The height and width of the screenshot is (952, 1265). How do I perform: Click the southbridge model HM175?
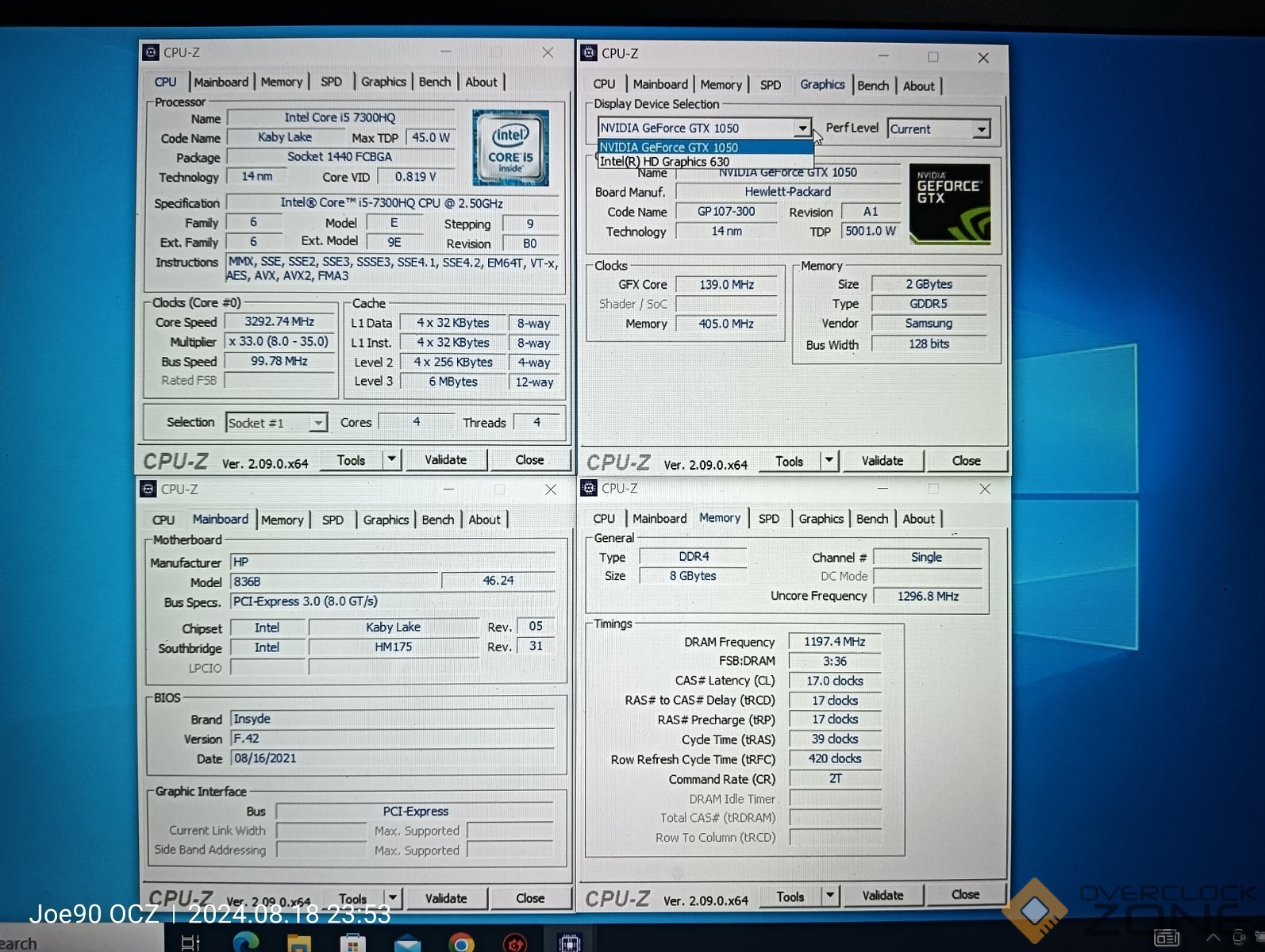pyautogui.click(x=394, y=647)
